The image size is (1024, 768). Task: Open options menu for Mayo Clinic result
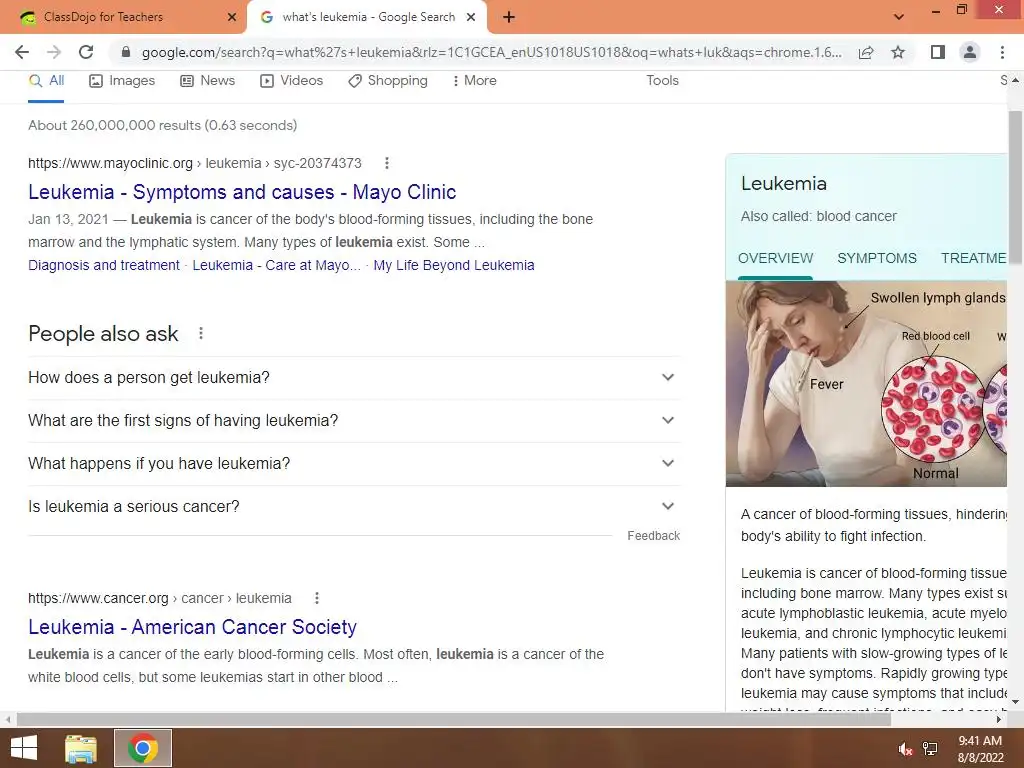pos(387,163)
